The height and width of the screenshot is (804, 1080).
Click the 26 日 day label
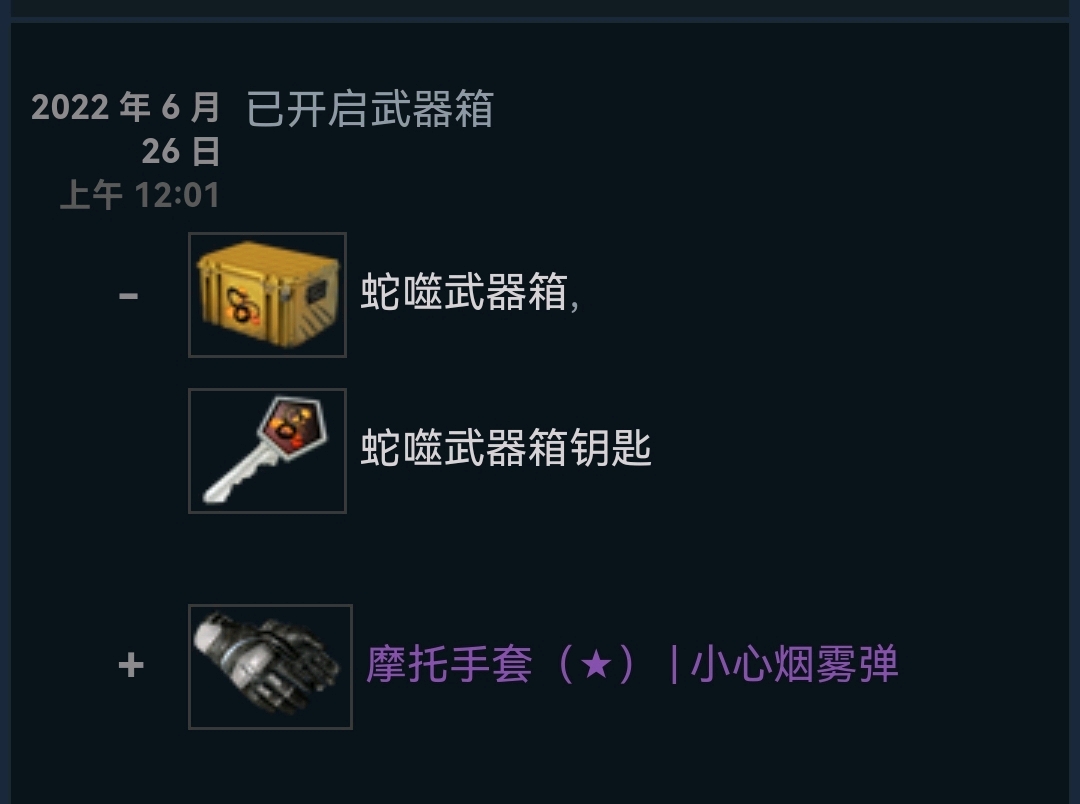pyautogui.click(x=181, y=152)
